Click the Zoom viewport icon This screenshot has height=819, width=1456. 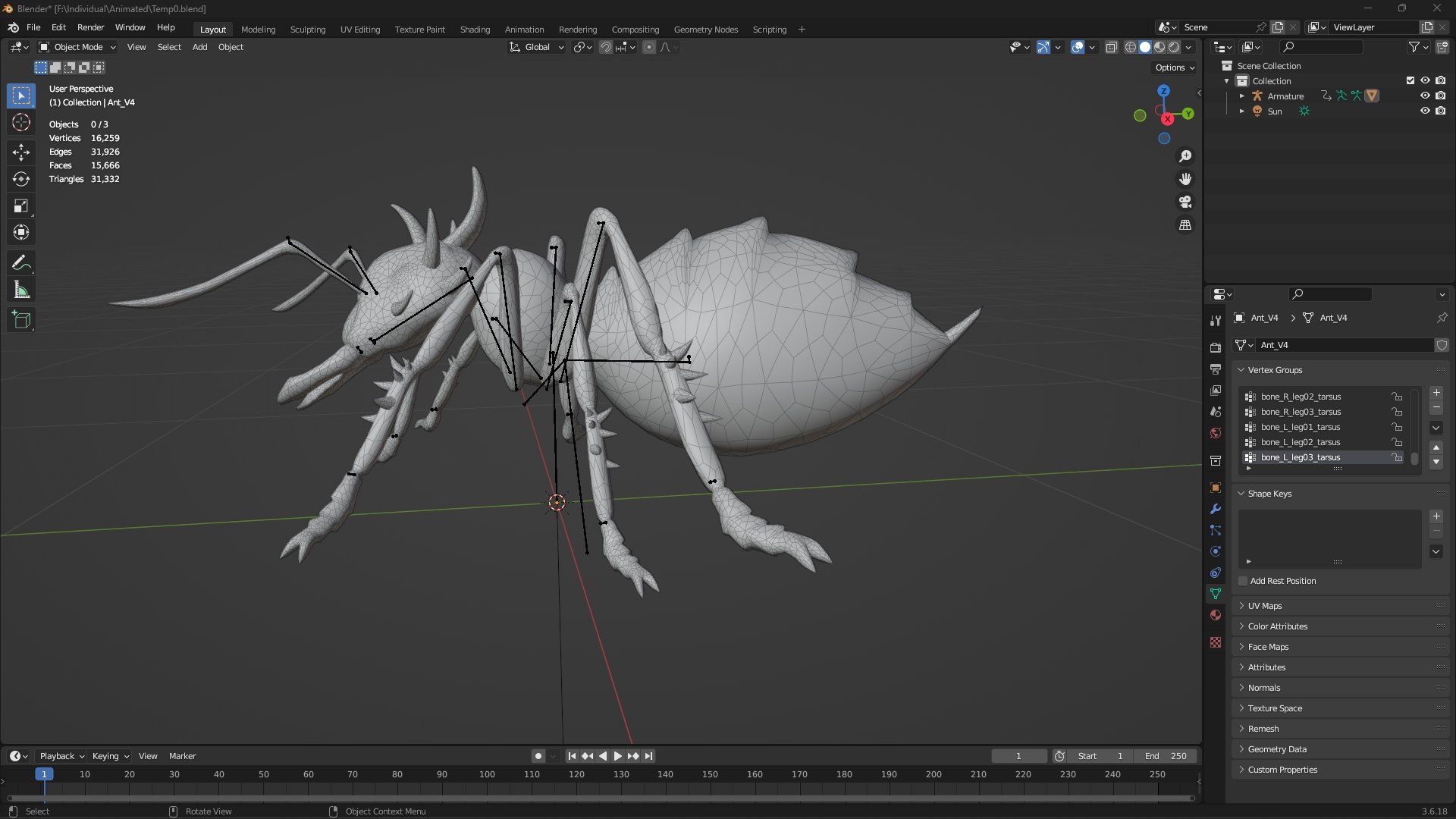coord(1185,156)
